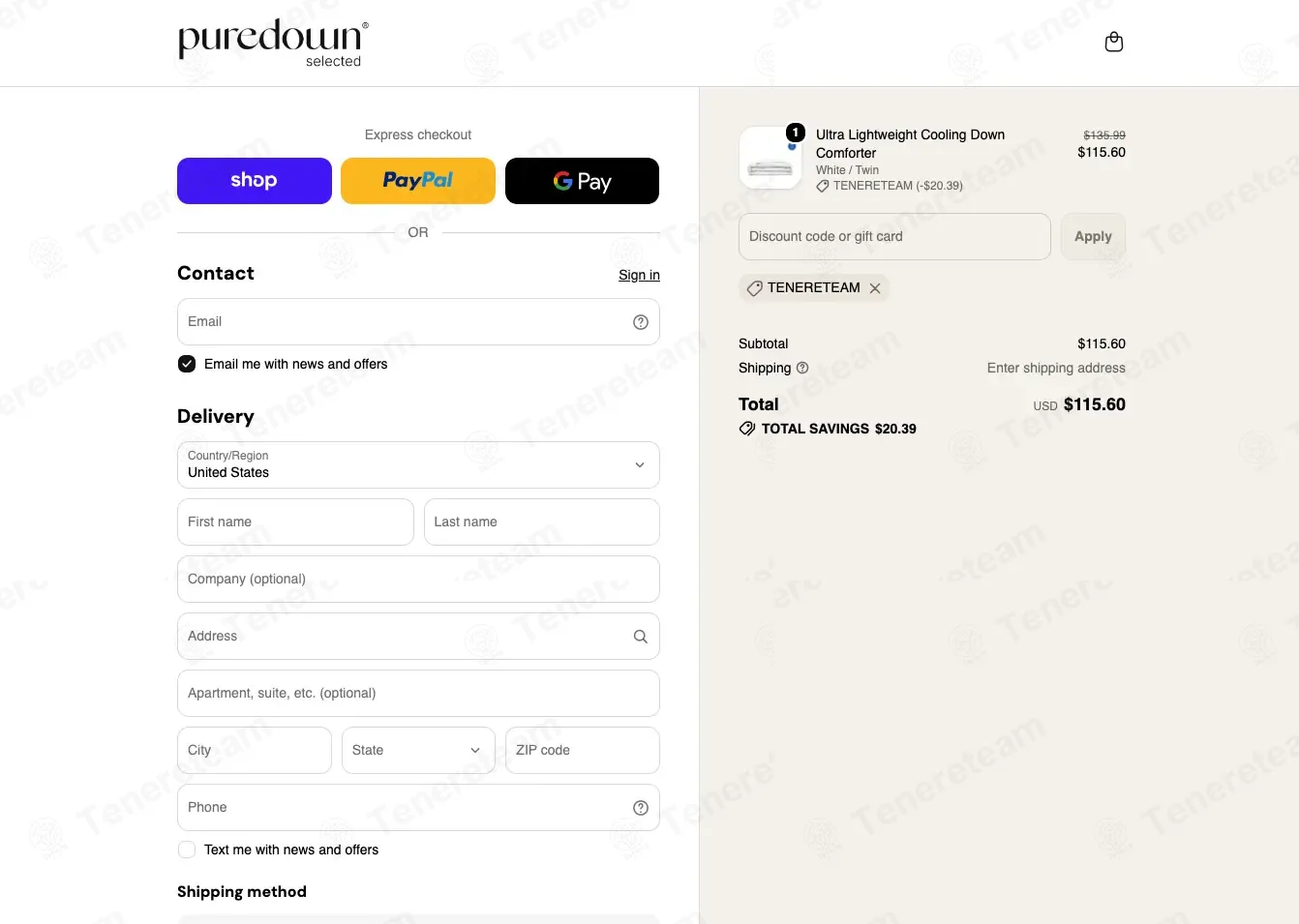Focus the Email input field

[418, 322]
